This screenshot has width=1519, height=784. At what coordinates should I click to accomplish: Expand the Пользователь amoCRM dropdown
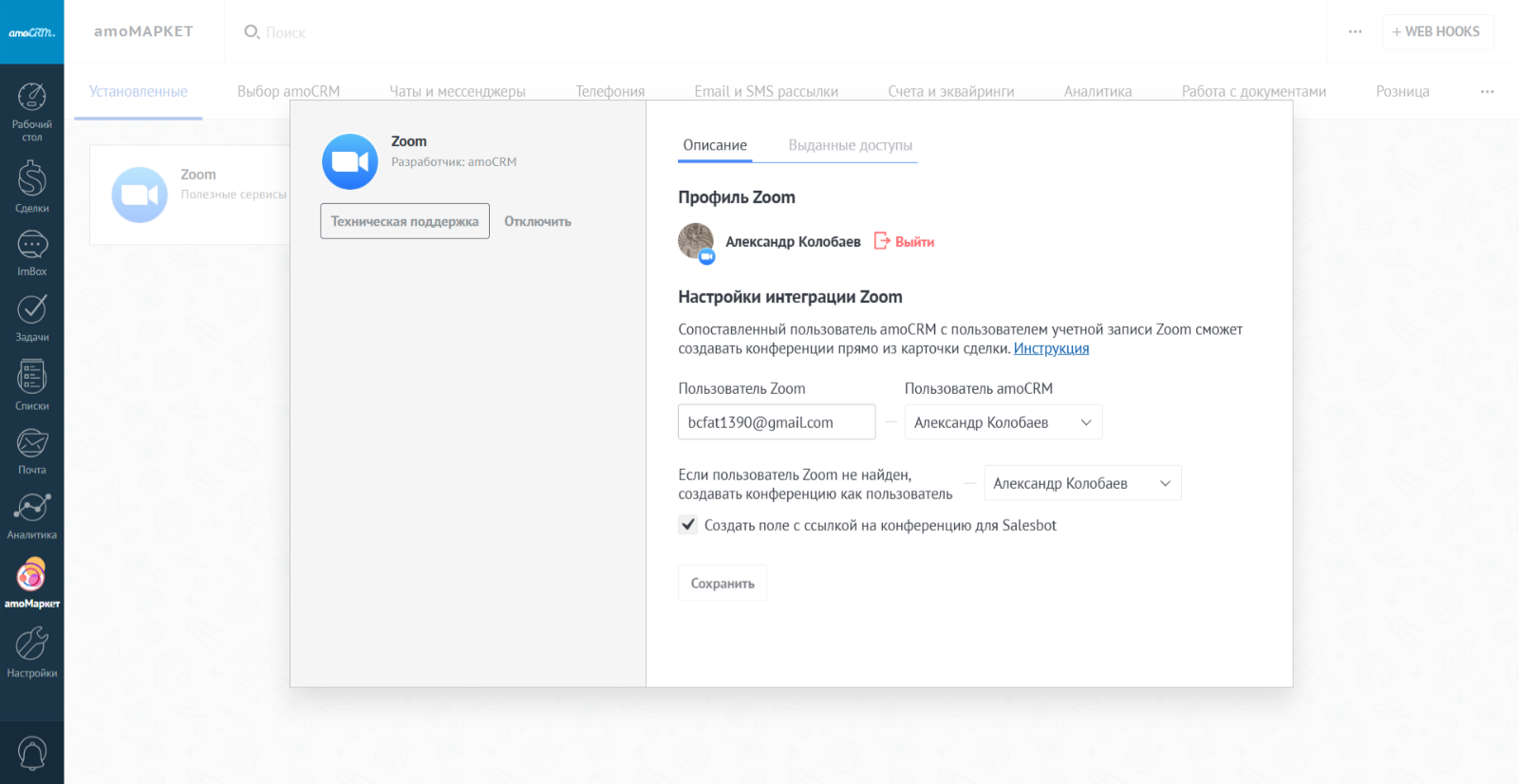[x=1003, y=422]
